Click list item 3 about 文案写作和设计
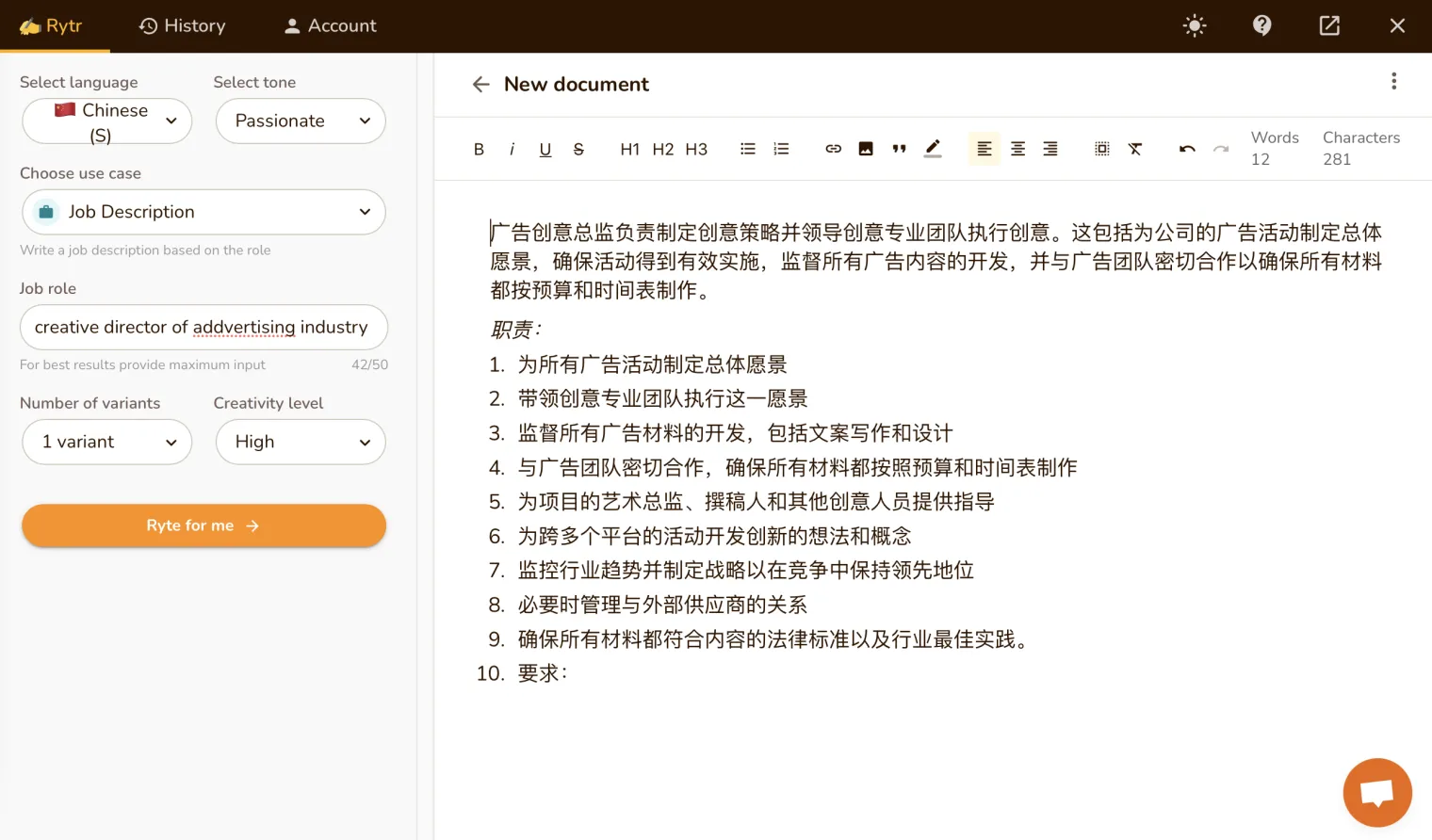 pyautogui.click(x=735, y=433)
